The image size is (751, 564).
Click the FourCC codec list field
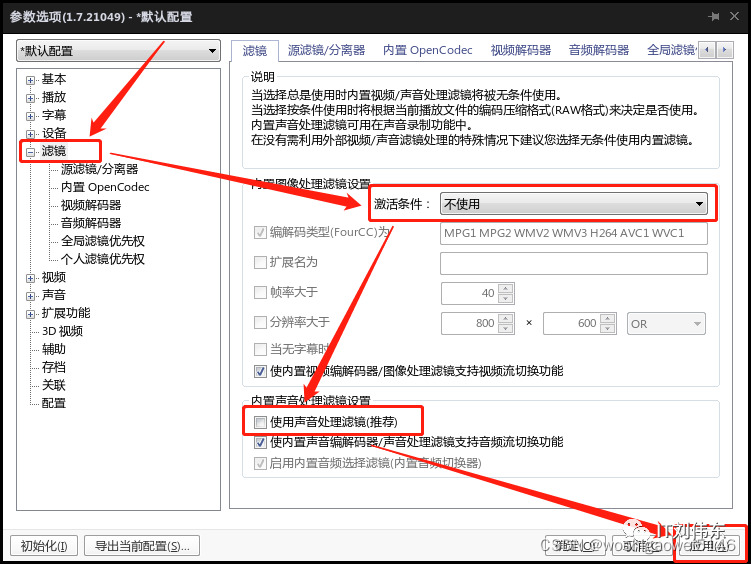574,234
